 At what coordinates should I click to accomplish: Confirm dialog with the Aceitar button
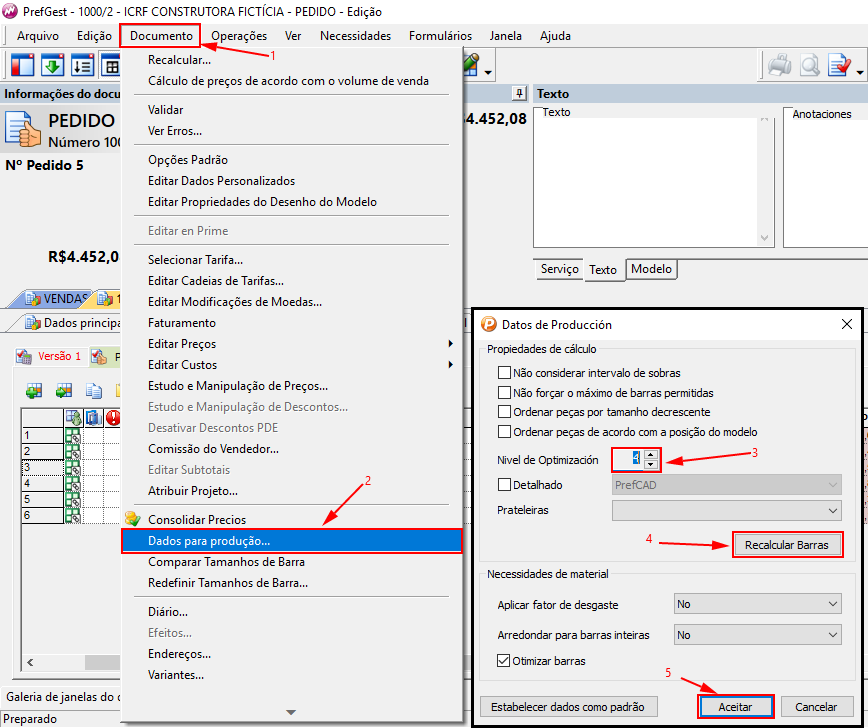click(735, 706)
